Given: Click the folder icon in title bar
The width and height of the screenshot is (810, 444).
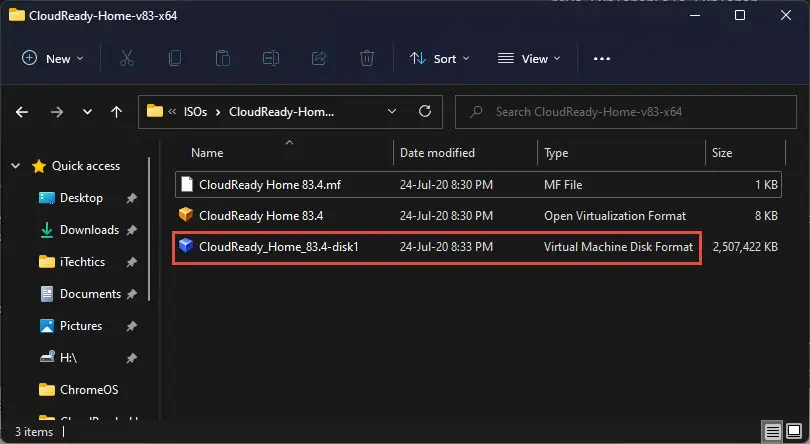Looking at the screenshot, I should pos(17,15).
